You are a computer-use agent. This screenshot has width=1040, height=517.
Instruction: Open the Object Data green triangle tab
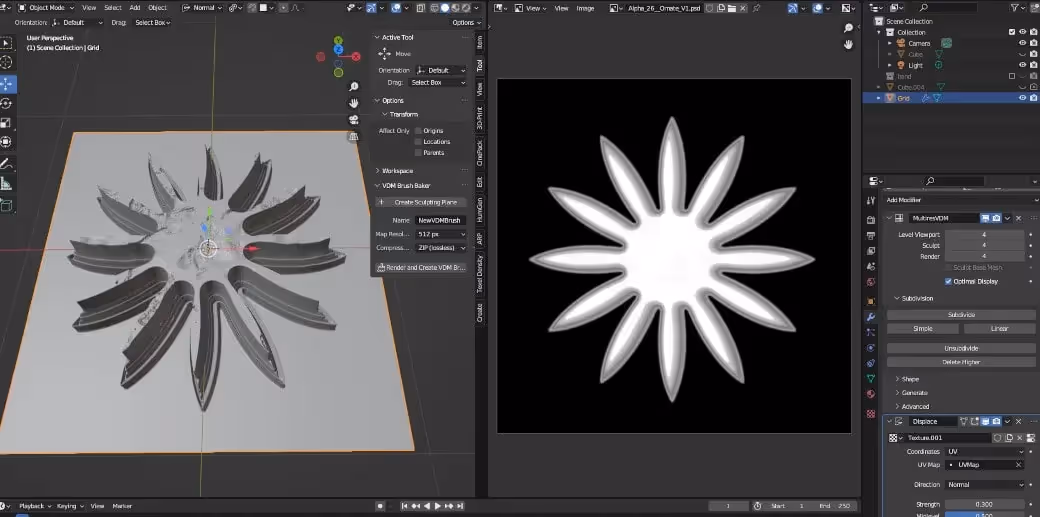pos(871,378)
